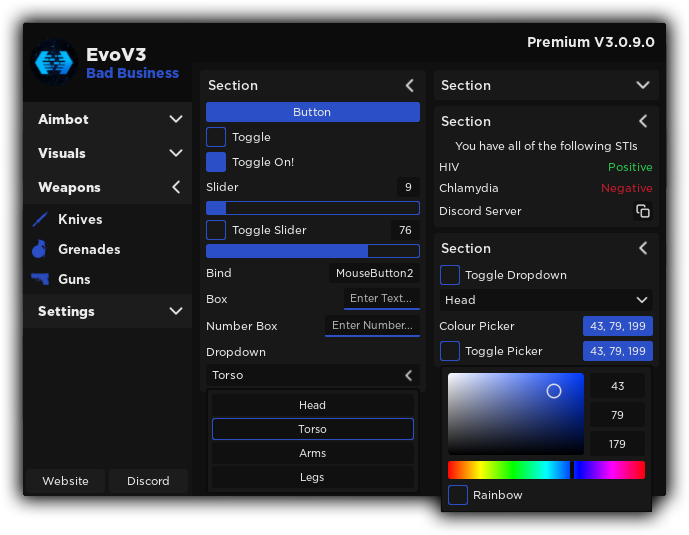Enable the Rainbow checkbox
The width and height of the screenshot is (689, 535).
(457, 495)
